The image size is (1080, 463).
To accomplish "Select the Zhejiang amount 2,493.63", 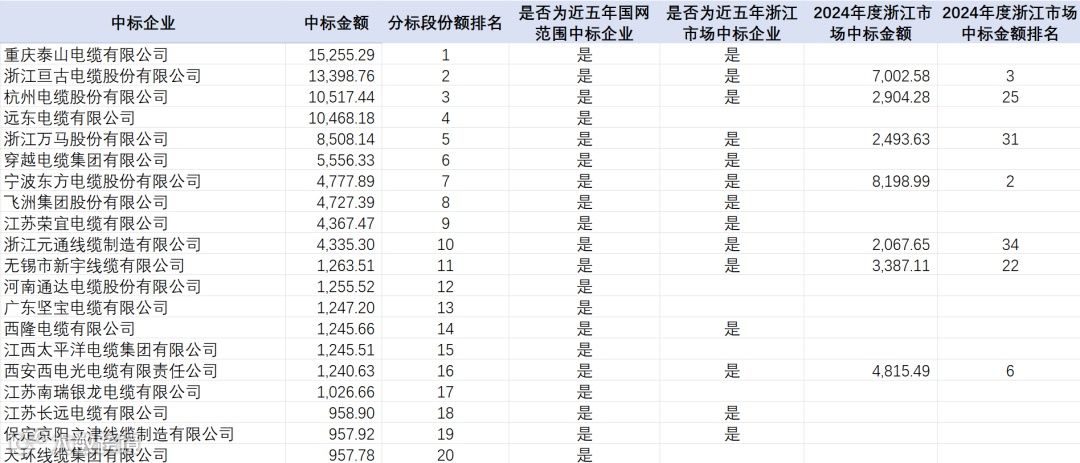I will [x=901, y=139].
